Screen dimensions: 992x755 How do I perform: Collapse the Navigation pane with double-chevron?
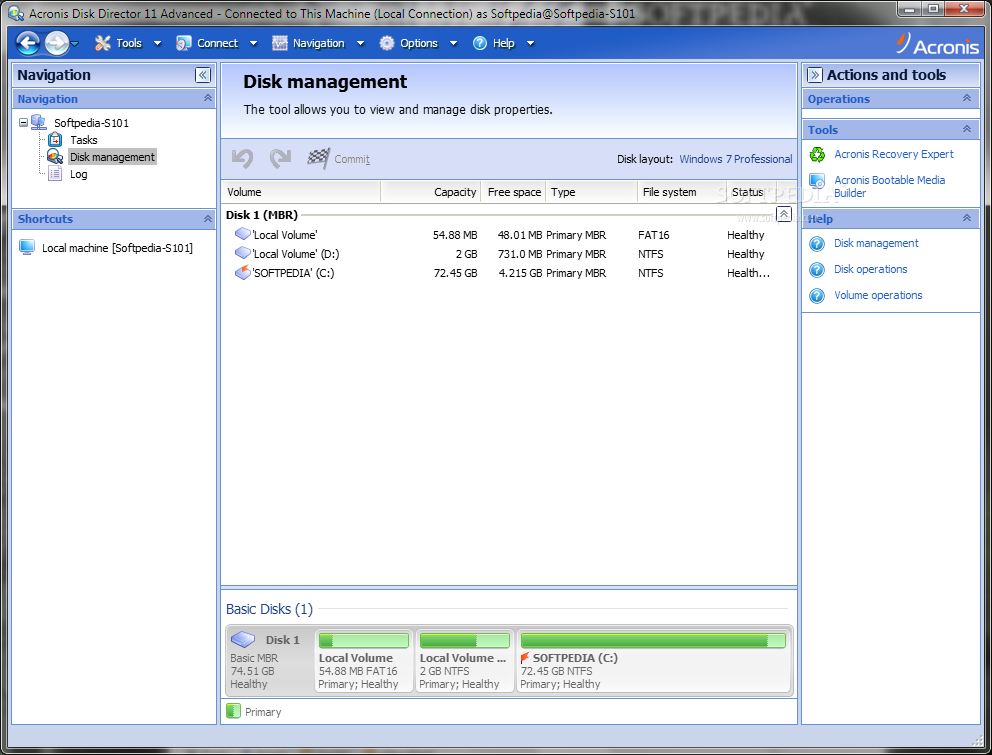pos(202,75)
